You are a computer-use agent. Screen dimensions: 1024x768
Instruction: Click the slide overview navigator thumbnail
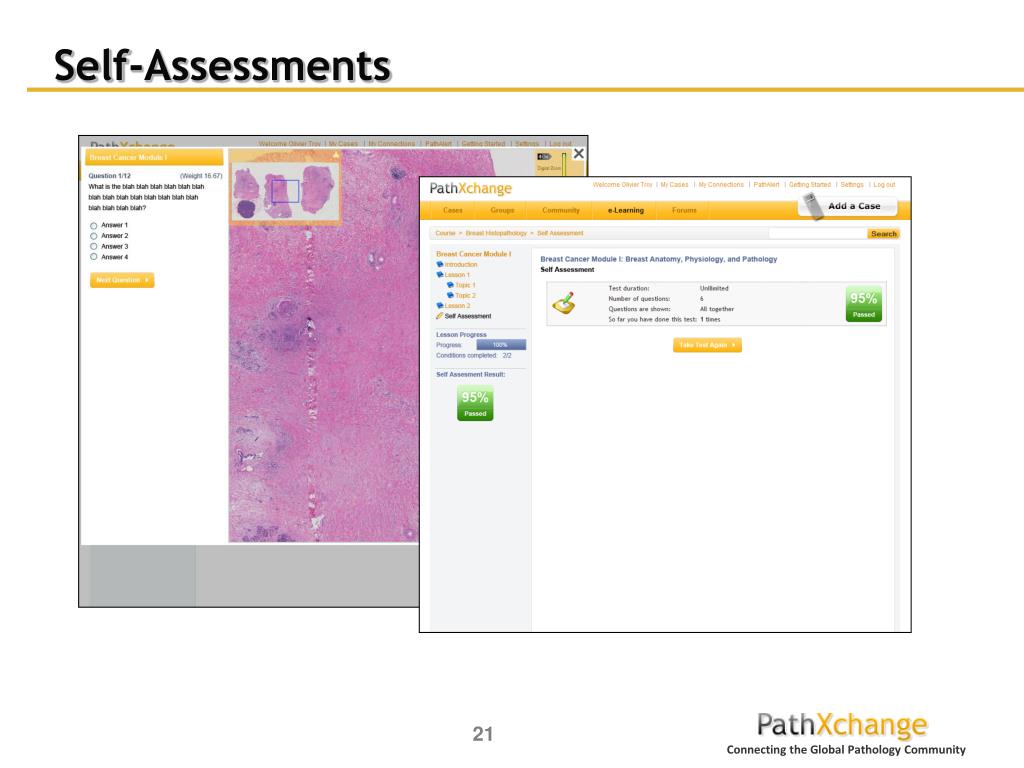(x=285, y=192)
